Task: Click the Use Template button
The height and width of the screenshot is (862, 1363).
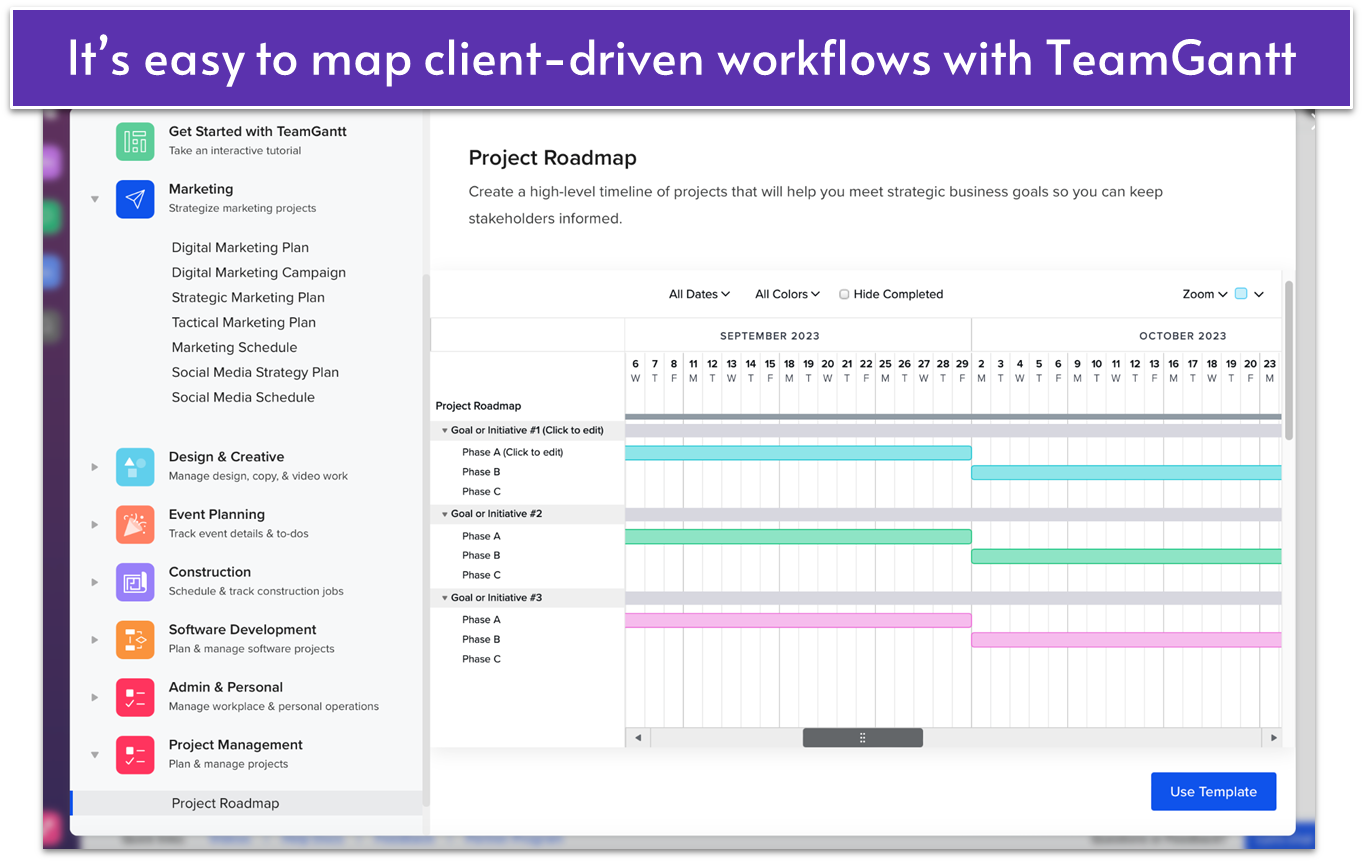Action: click(x=1213, y=791)
